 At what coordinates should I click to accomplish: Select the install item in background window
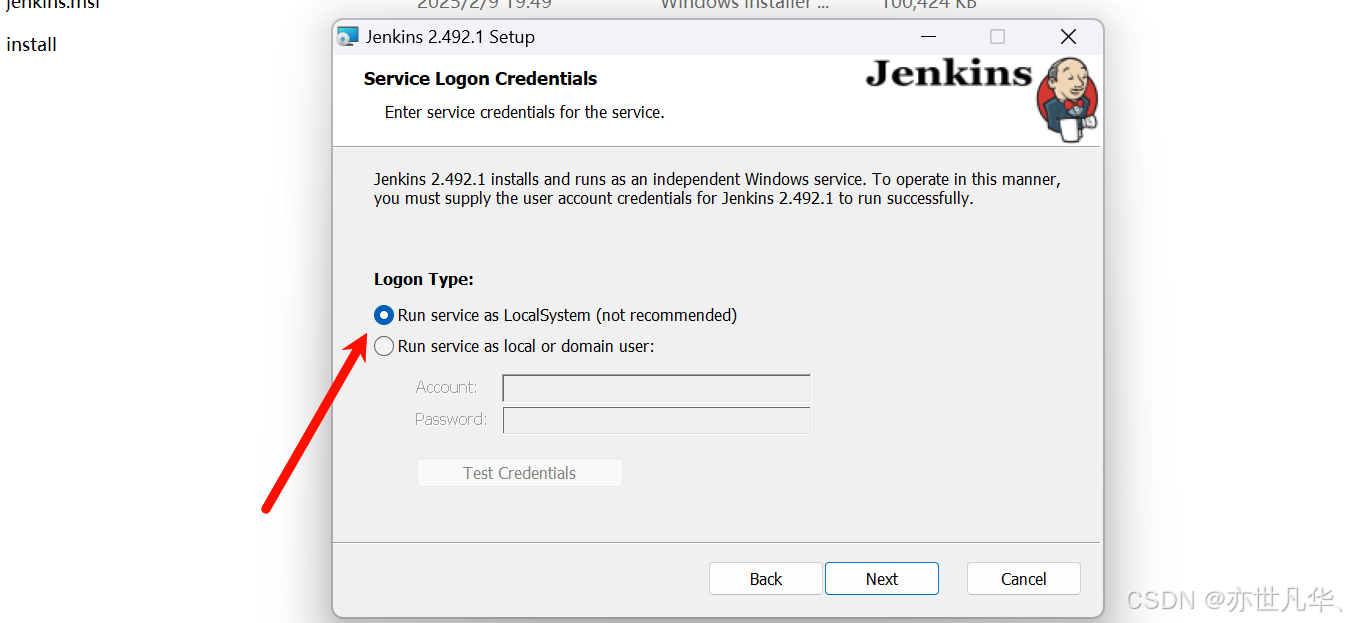(x=31, y=45)
